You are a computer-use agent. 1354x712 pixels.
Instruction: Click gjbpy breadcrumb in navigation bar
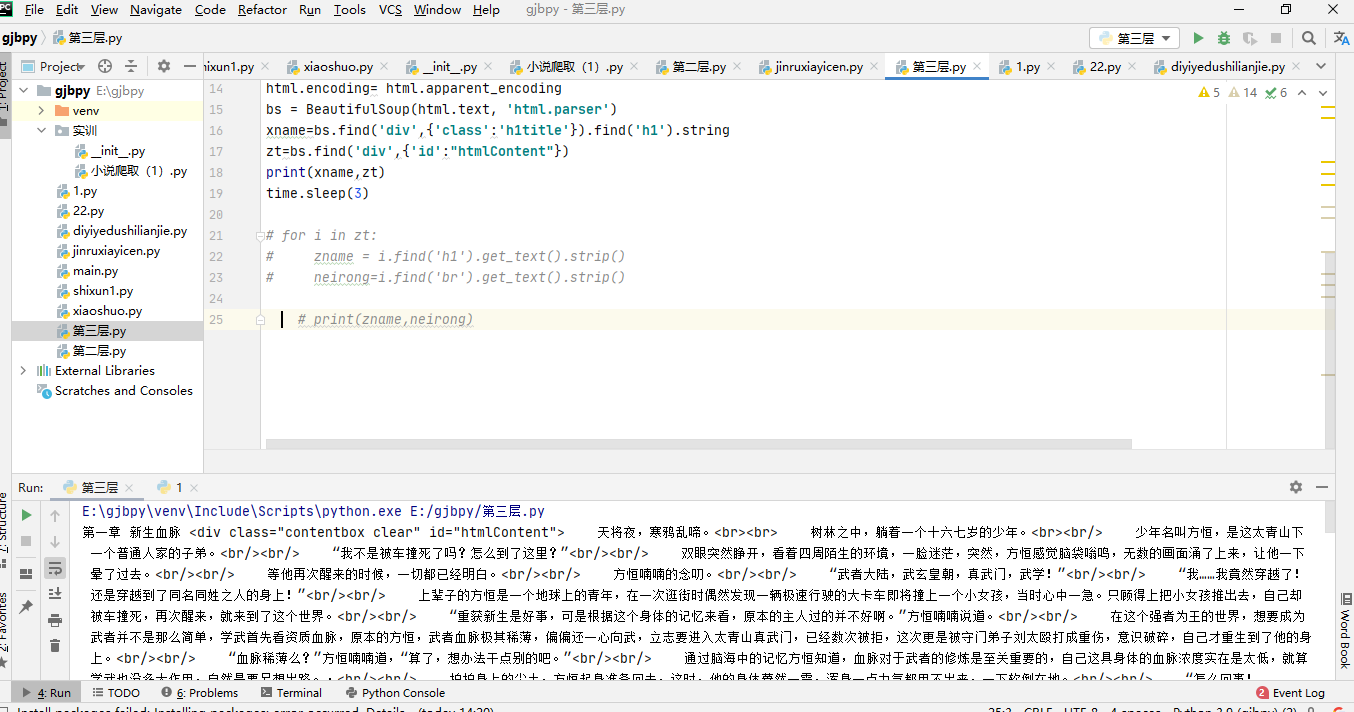pyautogui.click(x=19, y=38)
